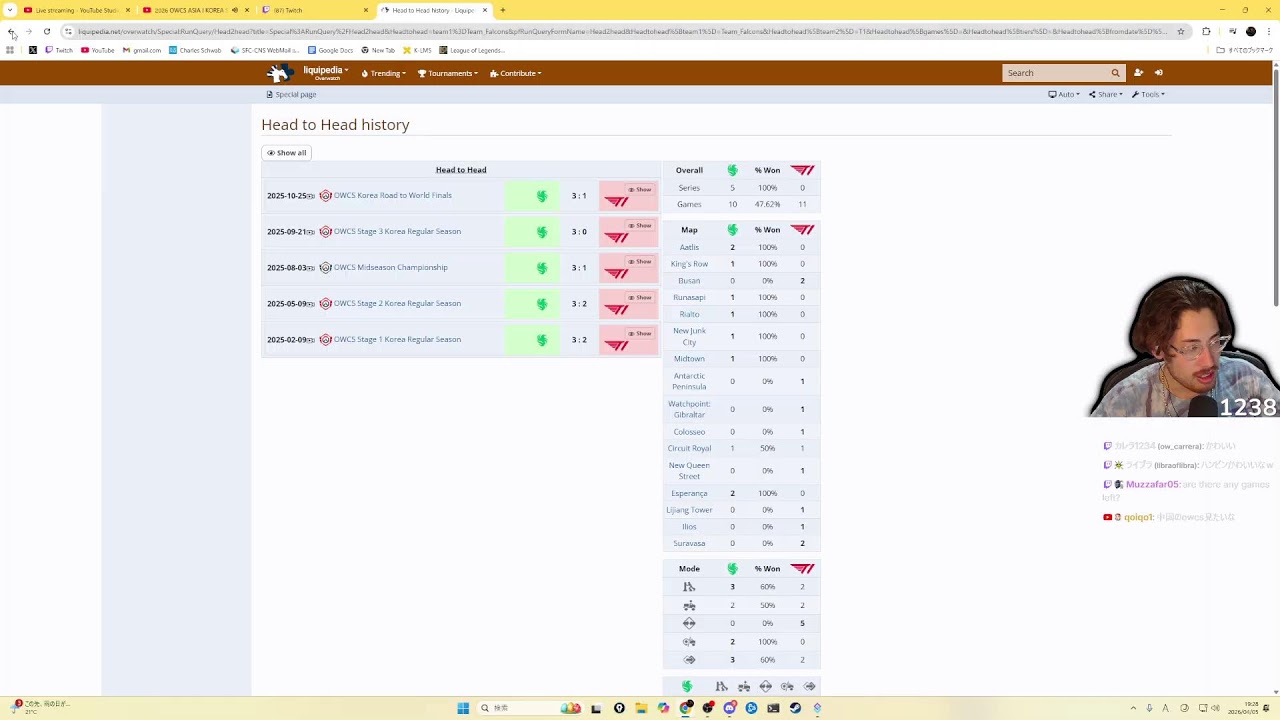Screen dimensions: 1280x720
Task: Open the Chrome profile avatar
Action: coord(1251,31)
